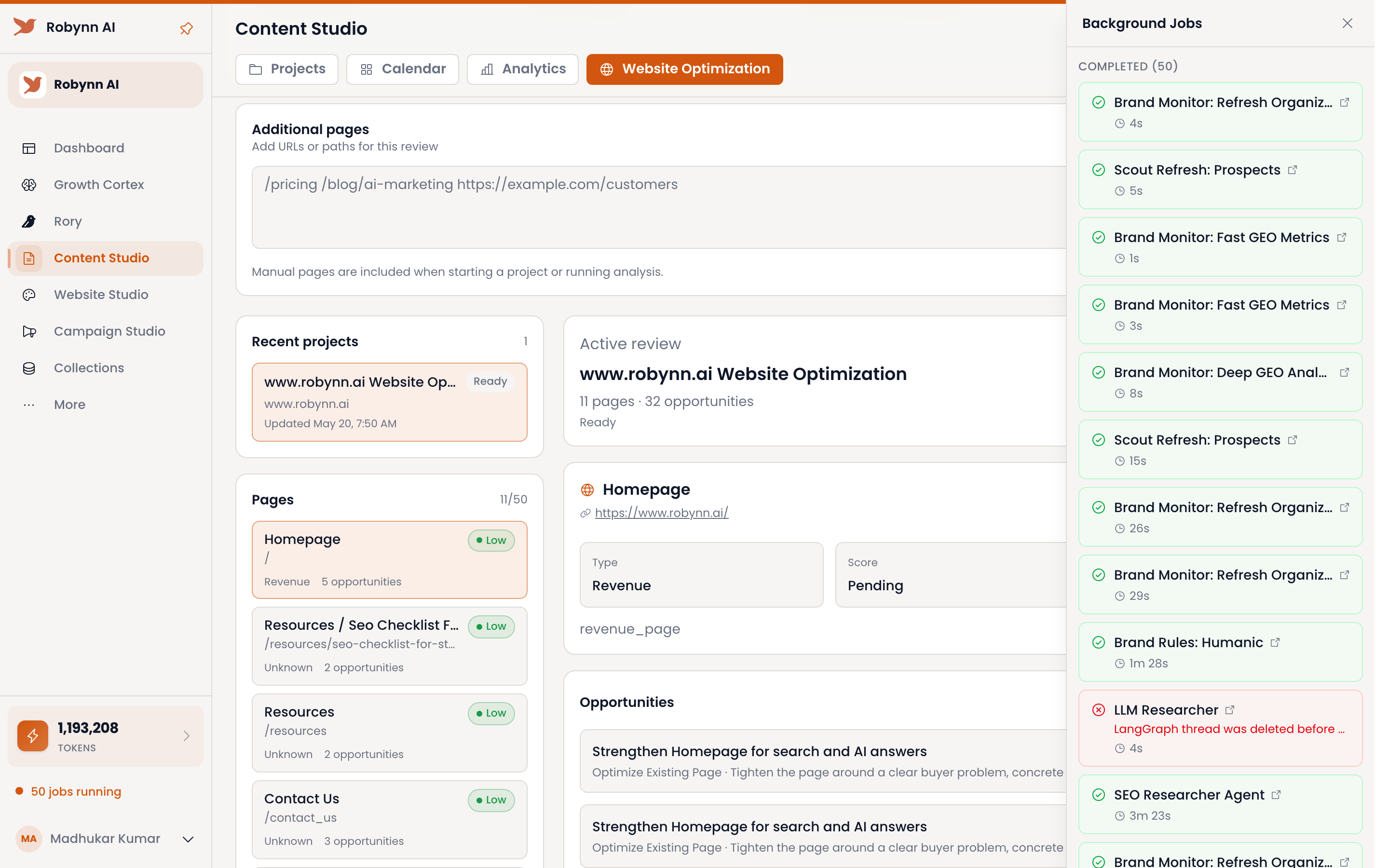The width and height of the screenshot is (1389, 868).
Task: Open external link for Scout Refresh 15s job
Action: click(x=1292, y=440)
